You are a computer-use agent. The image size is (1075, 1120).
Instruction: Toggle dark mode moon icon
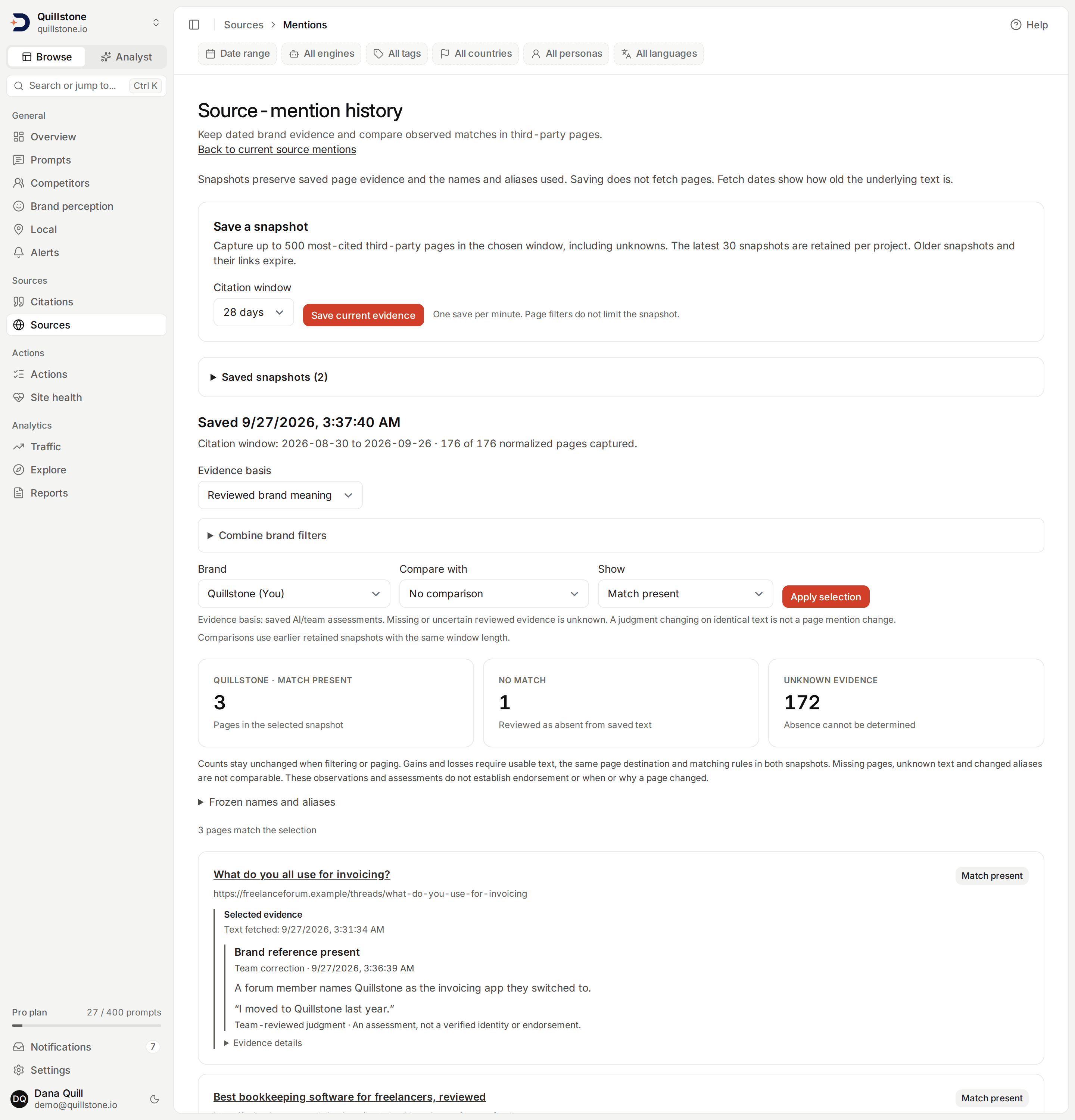[154, 1099]
